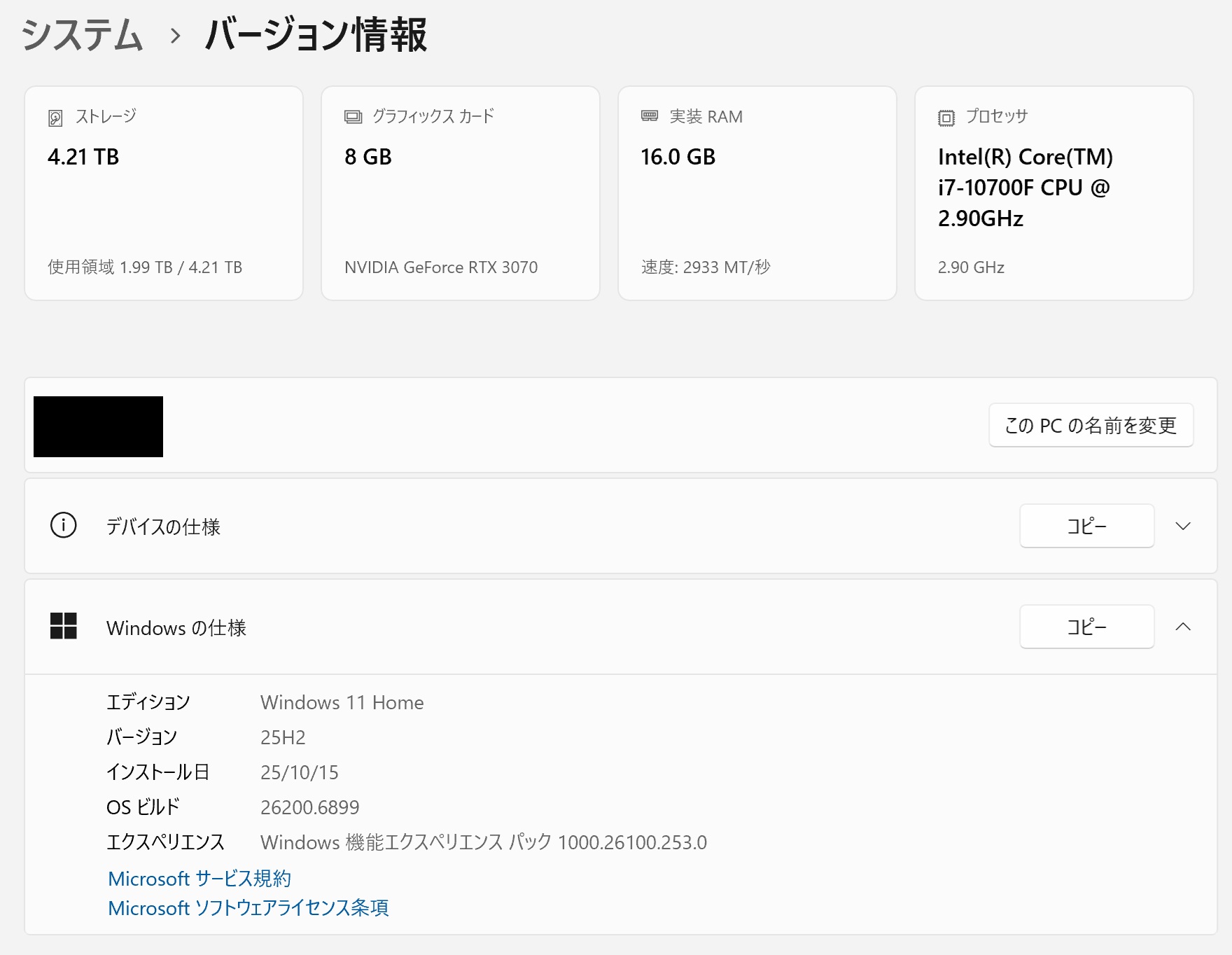Click the processor chip icon

[x=946, y=118]
